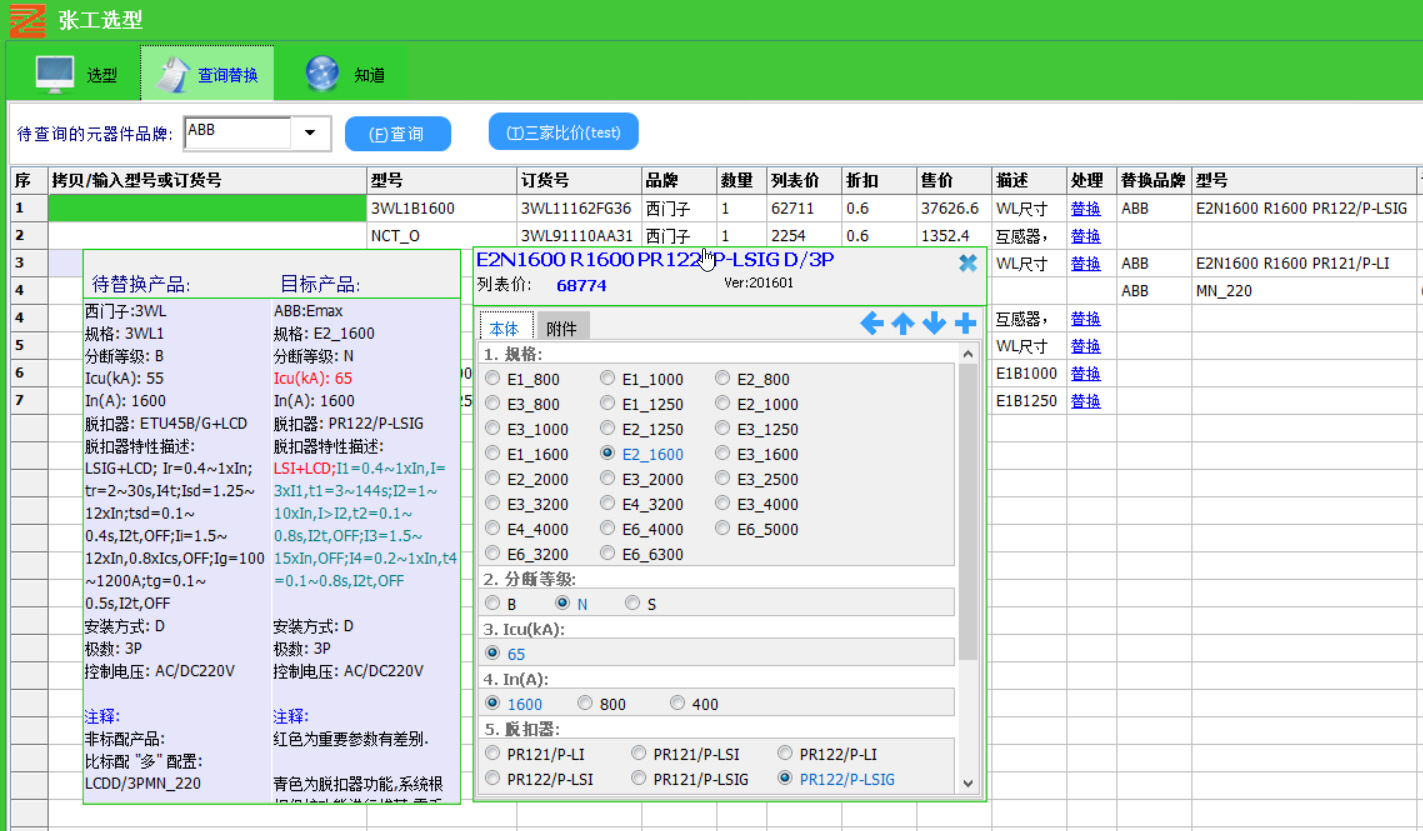Screen dimensions: 1423x831
Task: Click the blue down arrow icon
Action: (x=934, y=324)
